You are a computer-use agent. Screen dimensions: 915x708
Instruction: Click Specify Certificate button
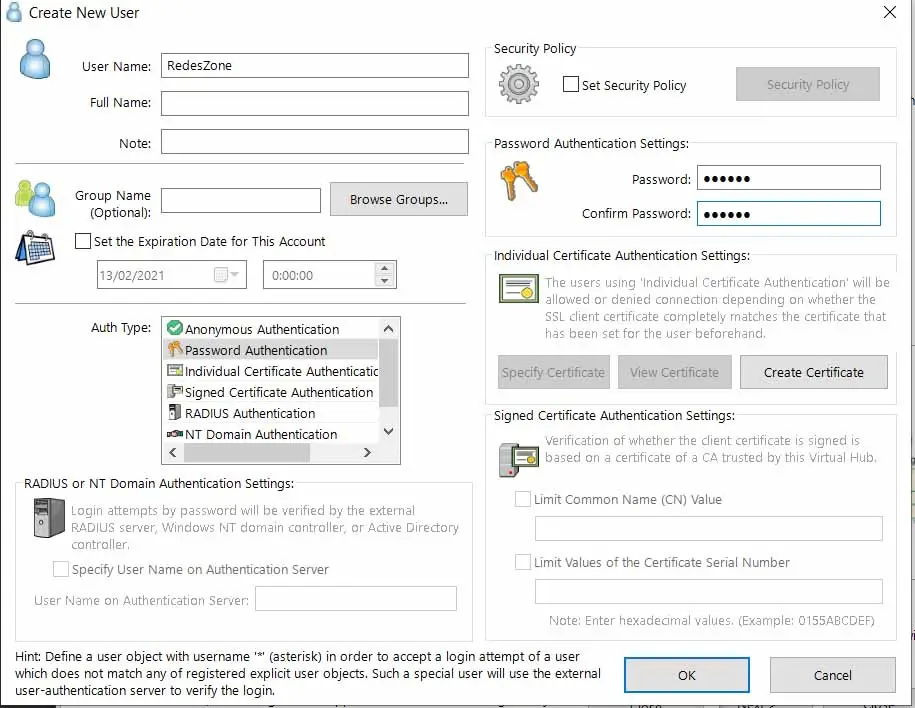click(553, 372)
